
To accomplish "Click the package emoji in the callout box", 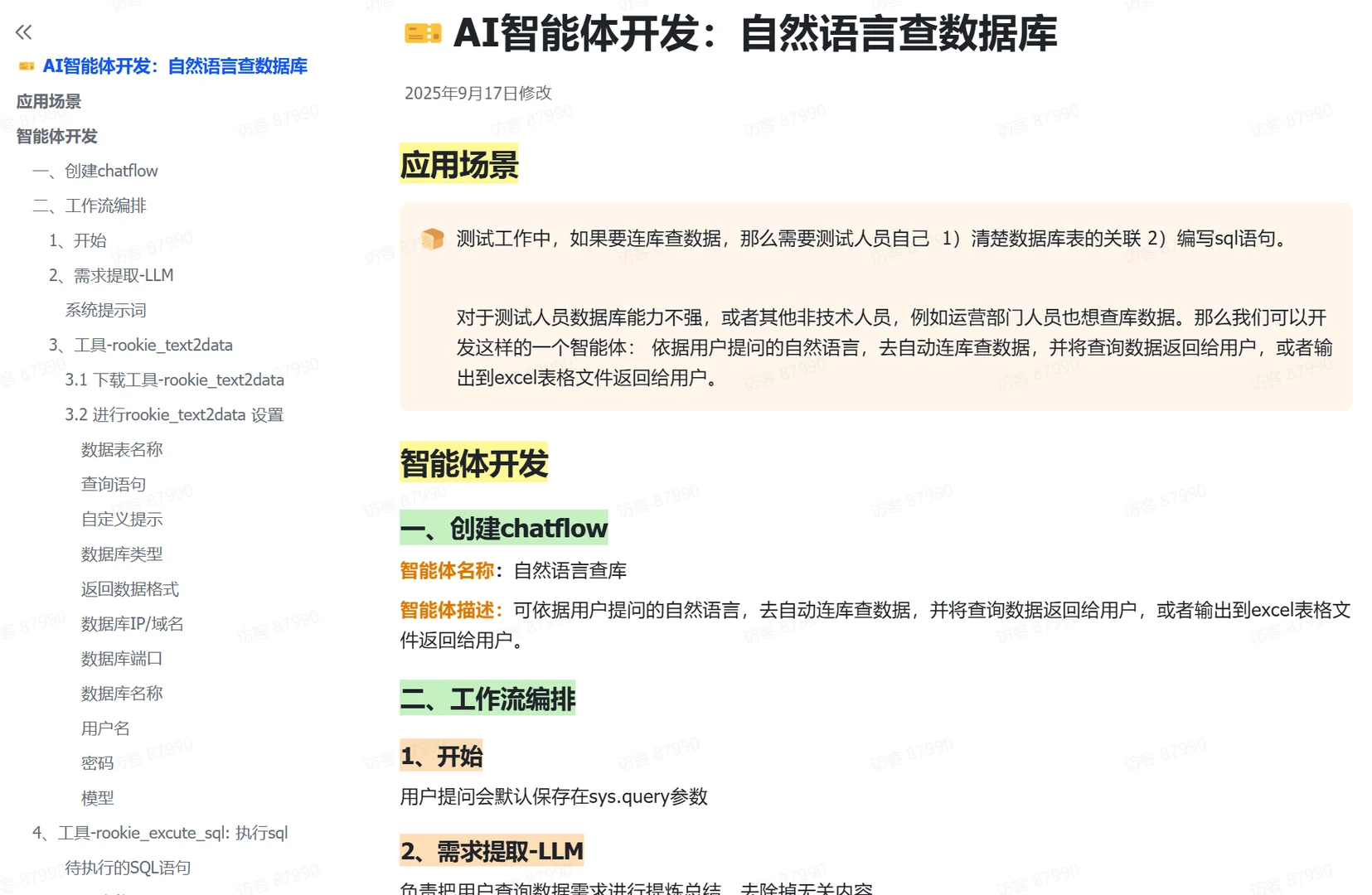I will pos(433,239).
